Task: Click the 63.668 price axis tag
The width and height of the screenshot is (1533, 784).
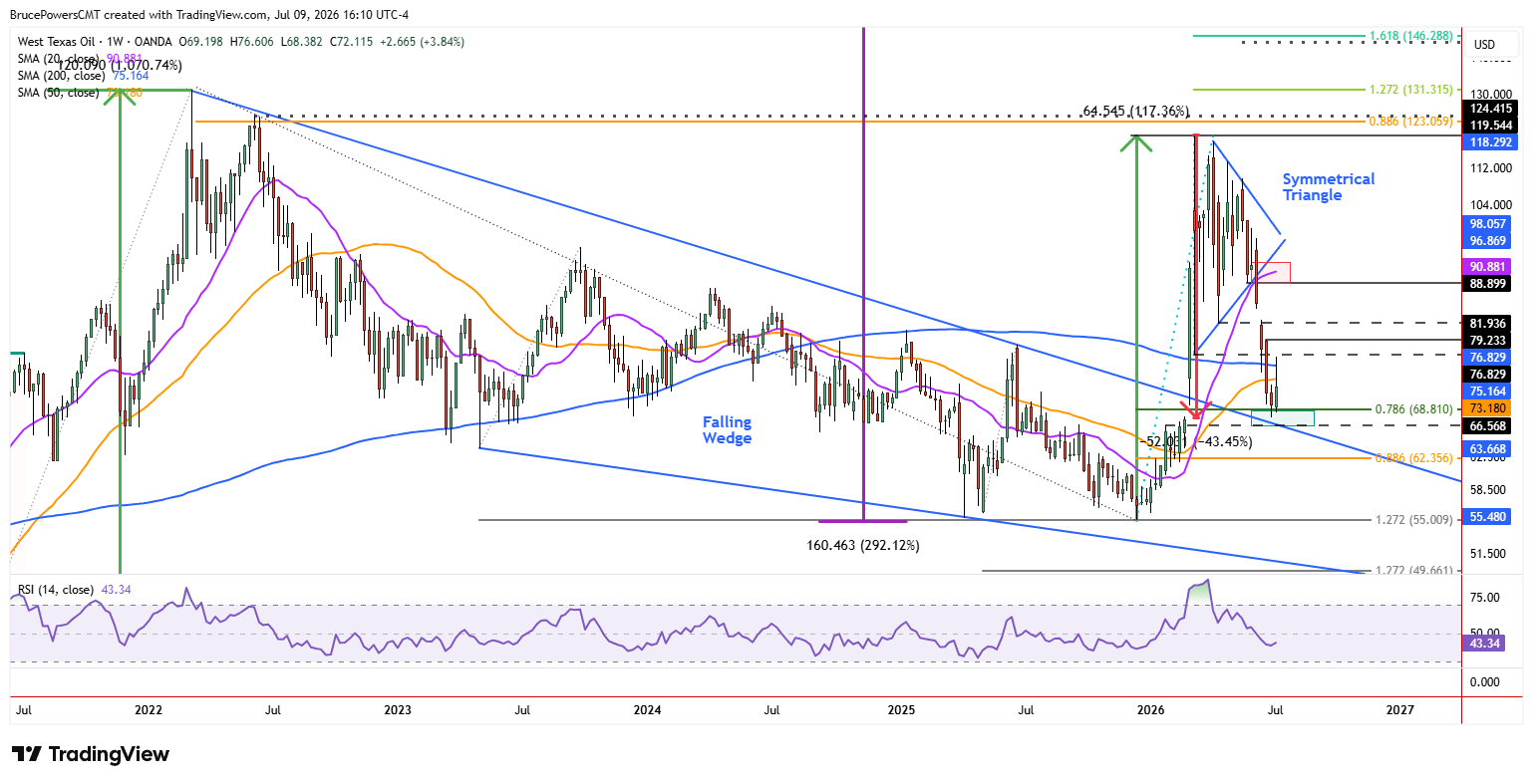Action: [1489, 449]
